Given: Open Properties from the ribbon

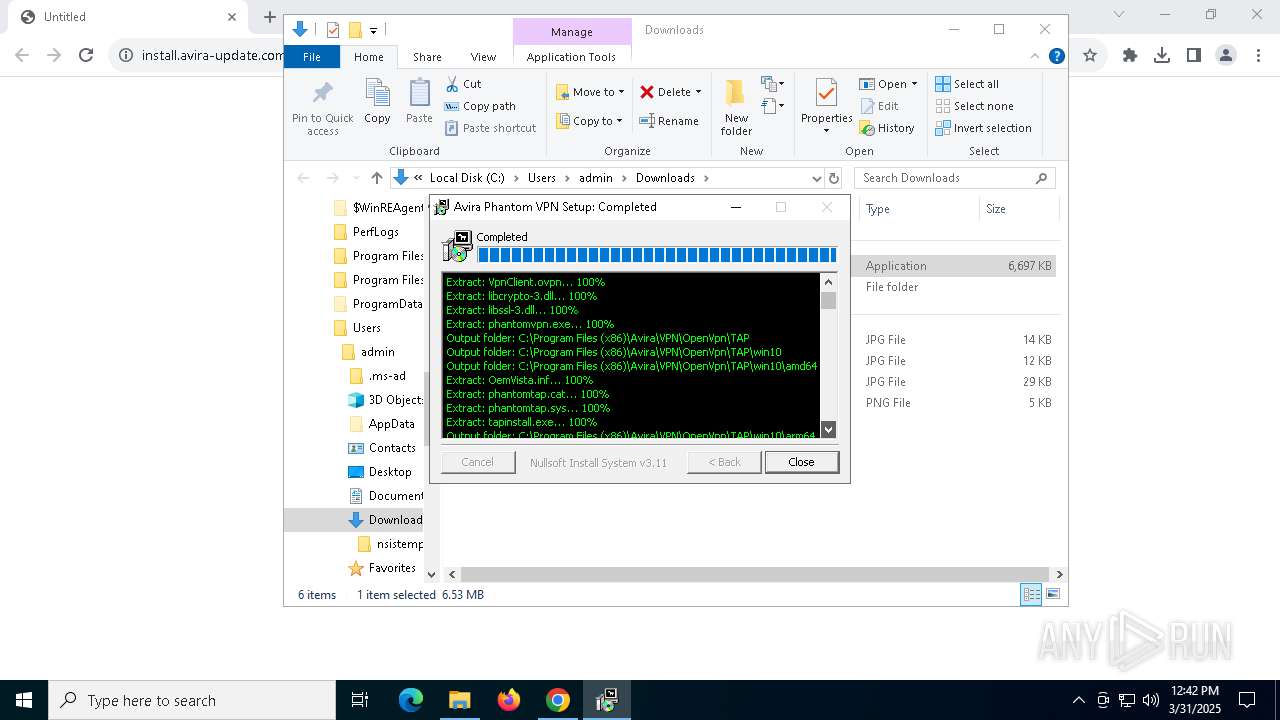Looking at the screenshot, I should click(826, 106).
